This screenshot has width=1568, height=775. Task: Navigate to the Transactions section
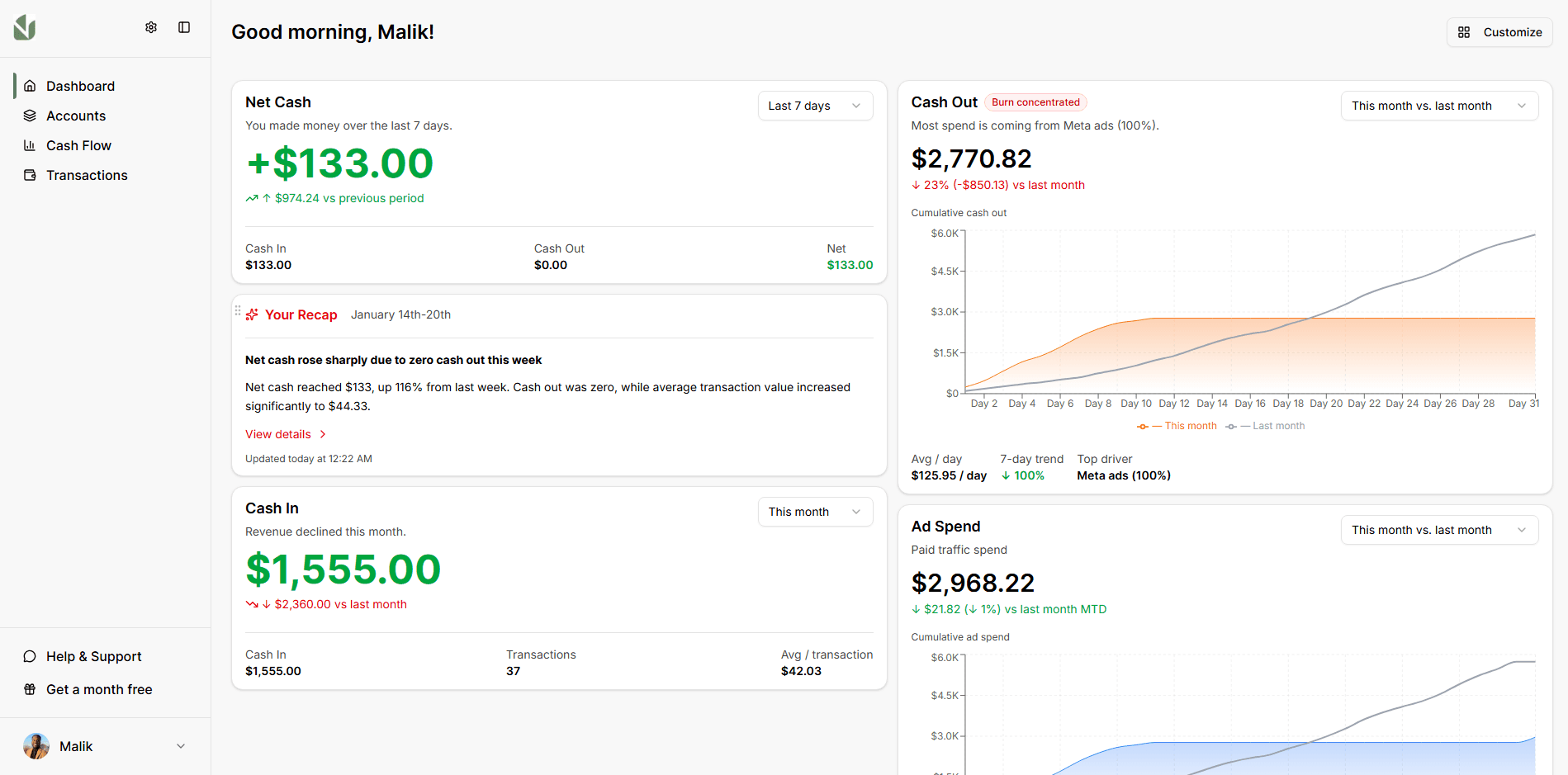click(87, 175)
